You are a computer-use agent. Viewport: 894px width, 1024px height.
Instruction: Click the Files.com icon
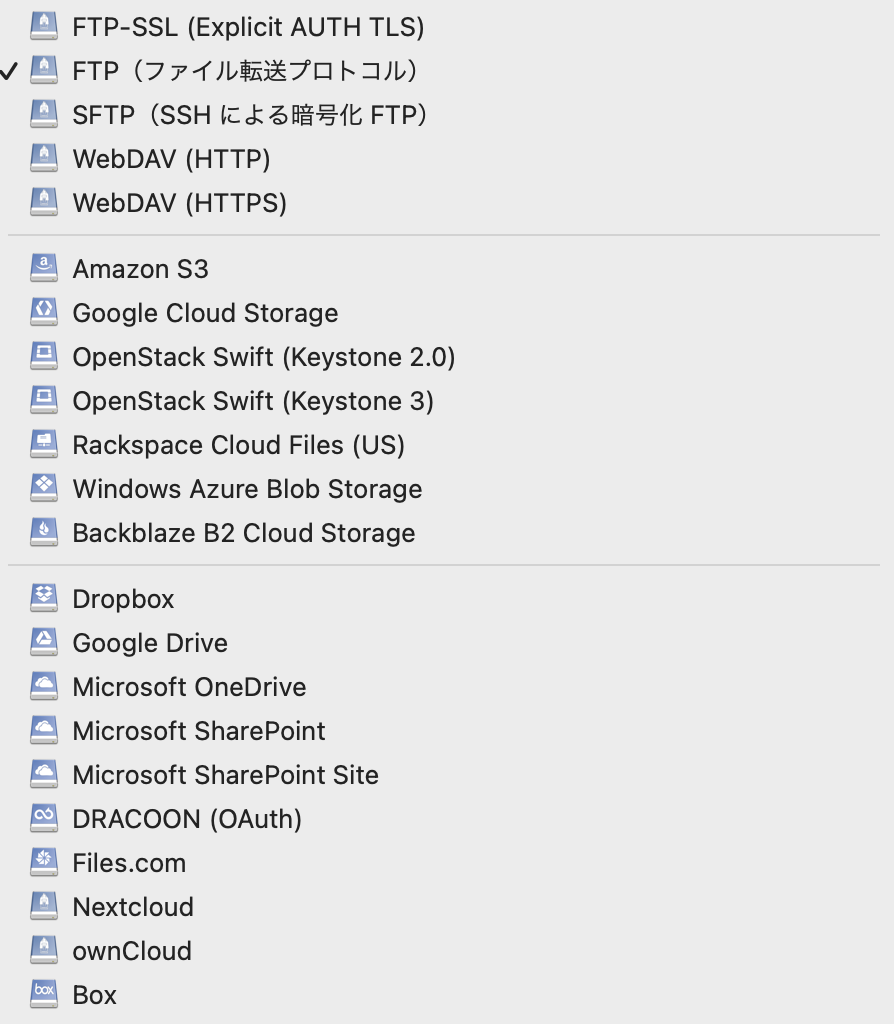pos(44,862)
